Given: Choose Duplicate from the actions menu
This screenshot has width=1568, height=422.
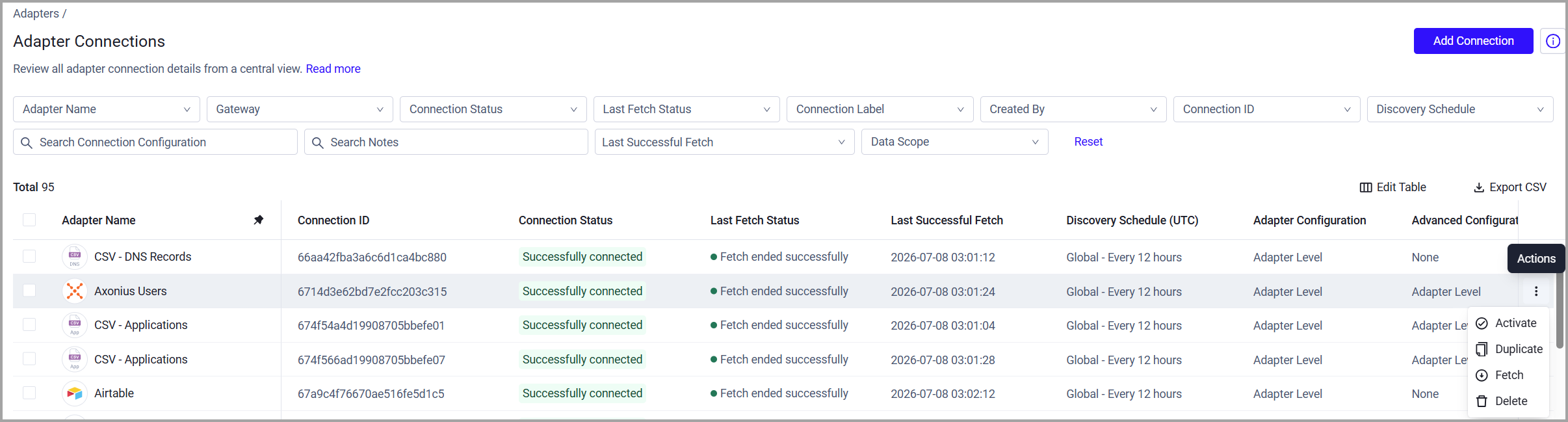Looking at the screenshot, I should click(1508, 349).
